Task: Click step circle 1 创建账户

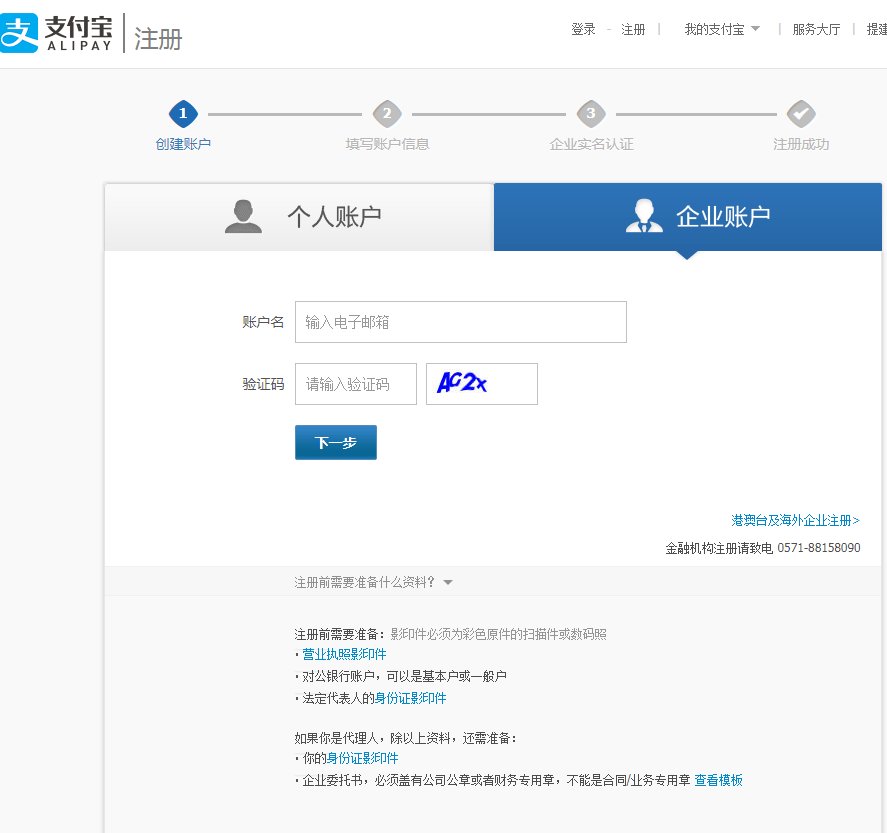Action: point(183,113)
